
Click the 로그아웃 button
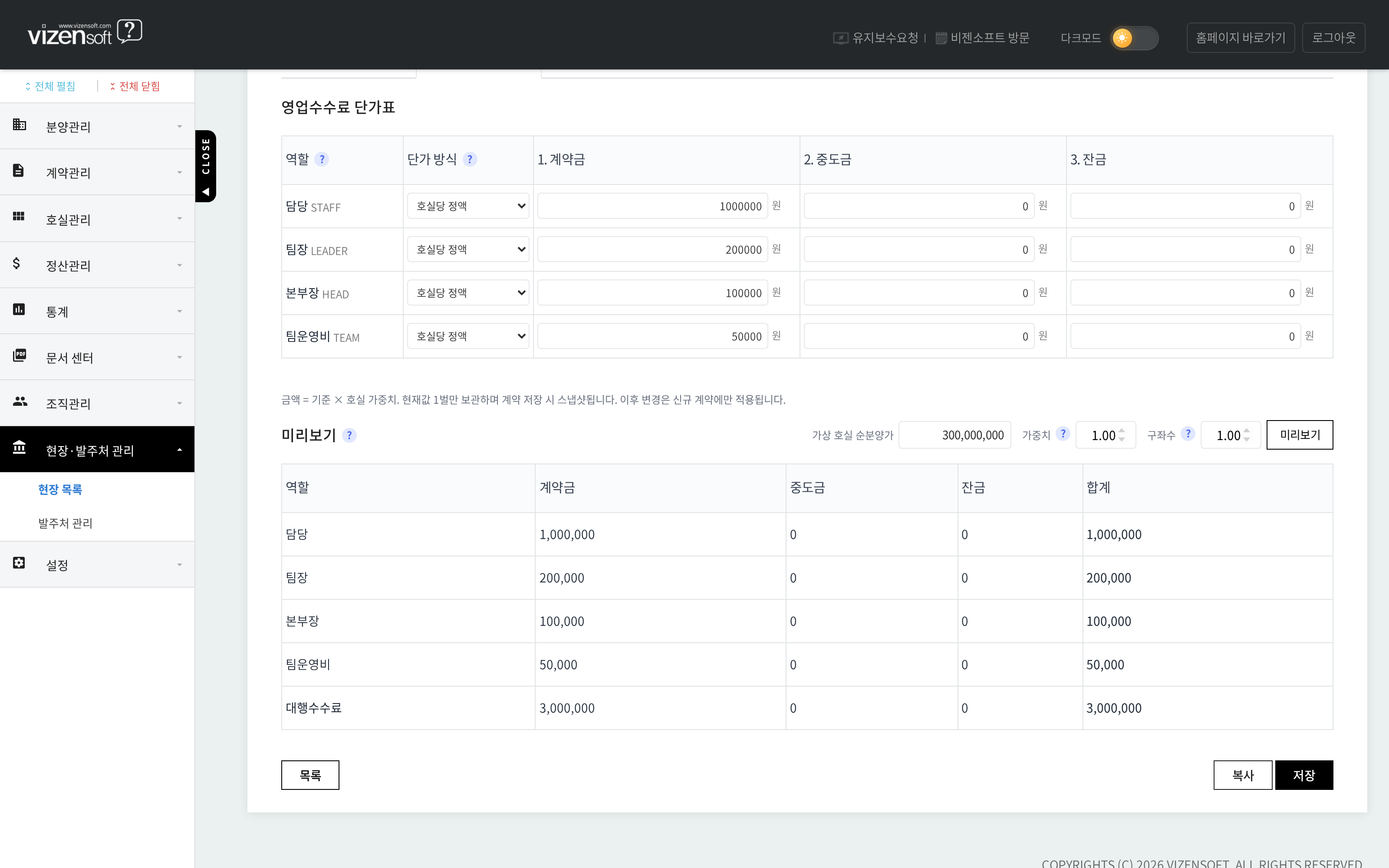click(1333, 38)
